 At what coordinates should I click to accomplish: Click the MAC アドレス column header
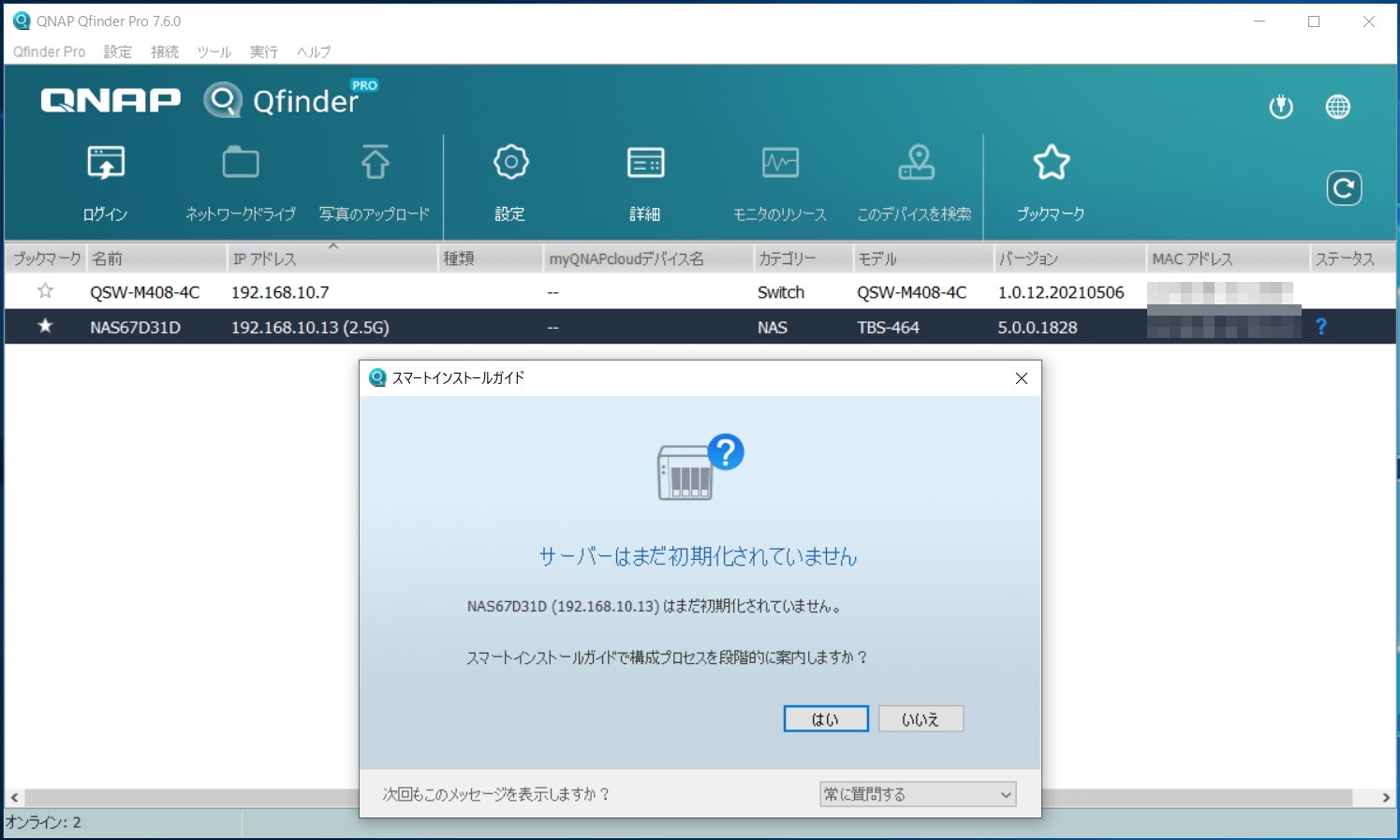click(x=1227, y=258)
